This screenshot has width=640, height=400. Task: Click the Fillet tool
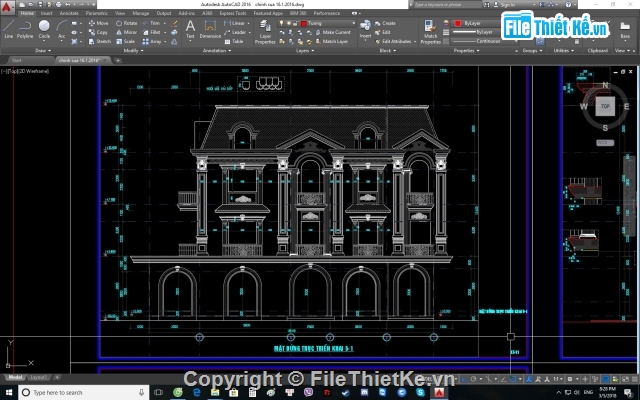point(151,32)
